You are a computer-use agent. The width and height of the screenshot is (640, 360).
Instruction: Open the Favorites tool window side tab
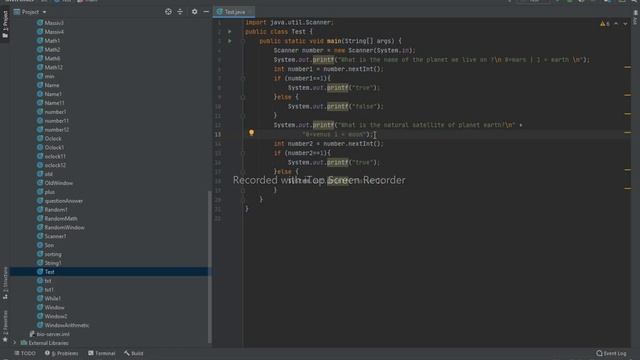tap(5, 327)
